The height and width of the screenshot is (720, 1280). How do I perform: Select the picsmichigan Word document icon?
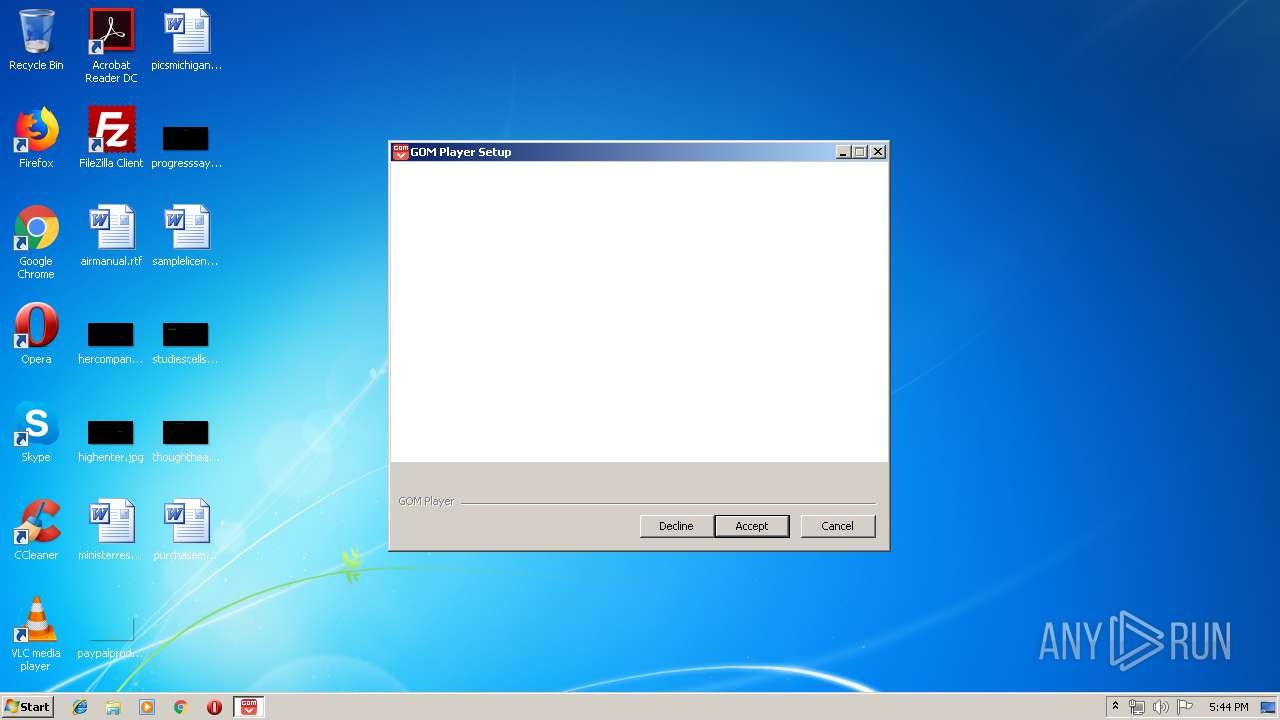186,40
